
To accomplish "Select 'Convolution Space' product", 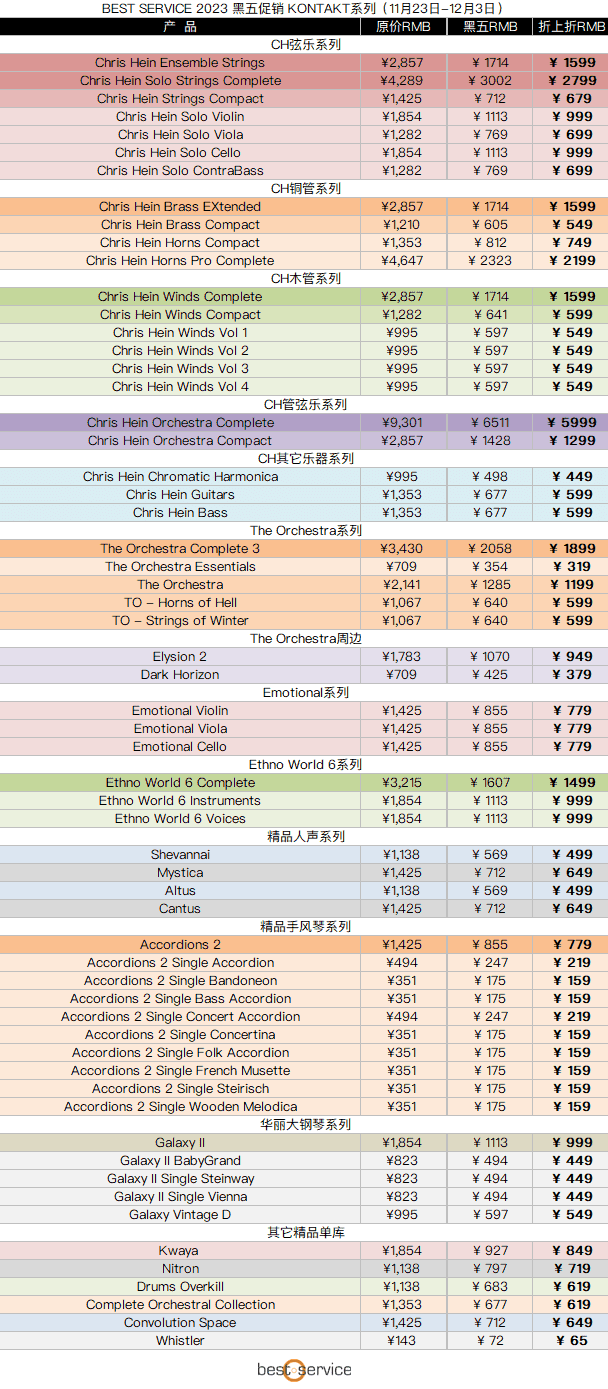I will (x=180, y=1323).
